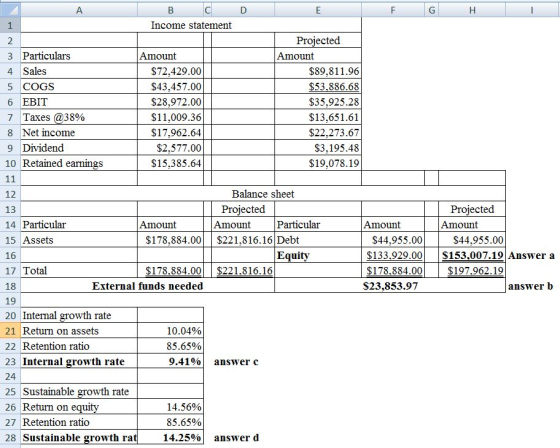Screen dimensions: 560x448
Task: Click projected retained earnings $19,078.19
Action: (318, 163)
